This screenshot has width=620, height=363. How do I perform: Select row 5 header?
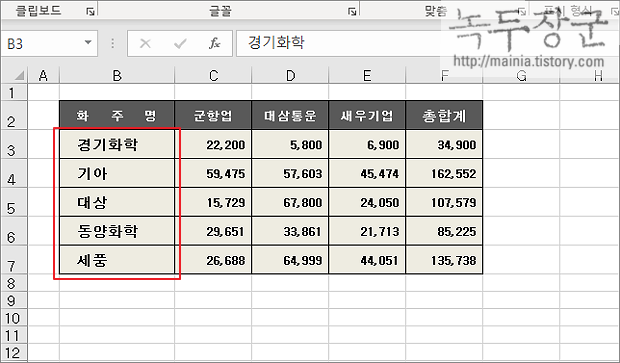14,202
